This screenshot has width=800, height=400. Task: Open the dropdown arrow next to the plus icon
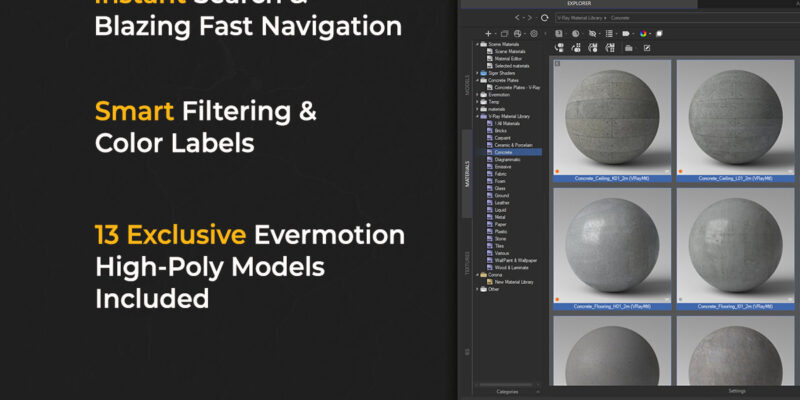coord(495,34)
